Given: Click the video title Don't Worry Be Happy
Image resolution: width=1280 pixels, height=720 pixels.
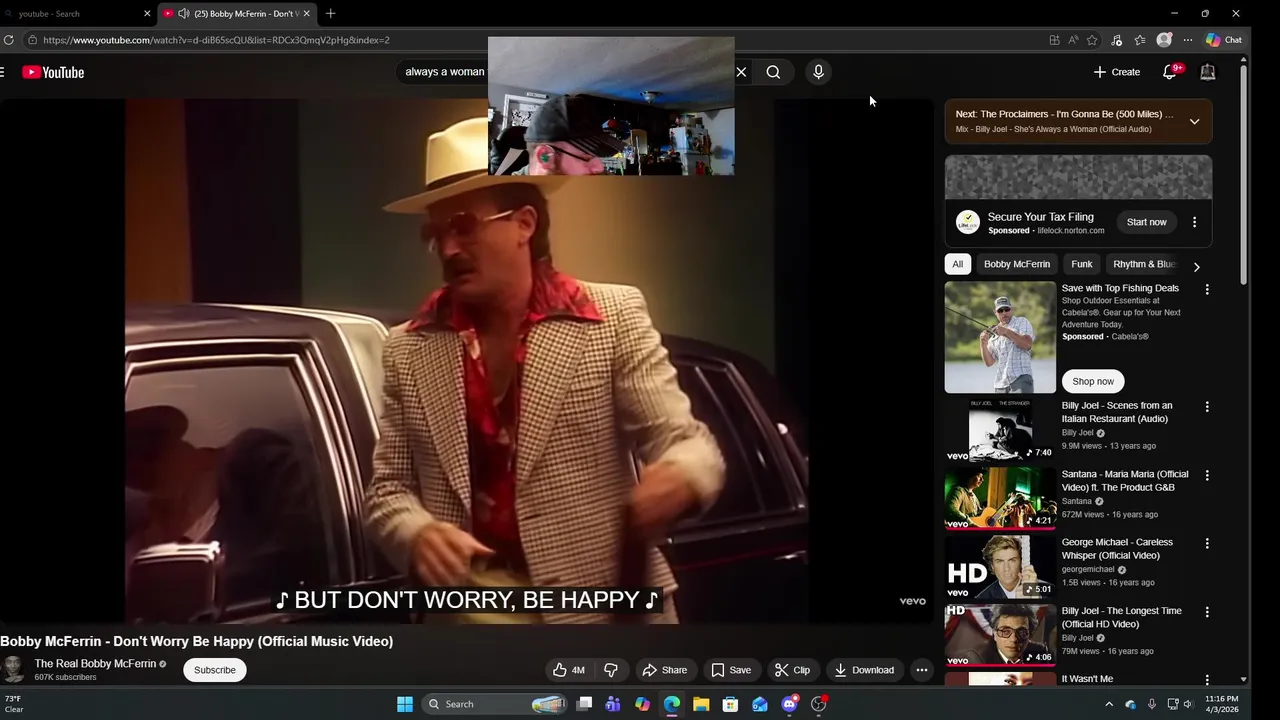Looking at the screenshot, I should click(197, 641).
